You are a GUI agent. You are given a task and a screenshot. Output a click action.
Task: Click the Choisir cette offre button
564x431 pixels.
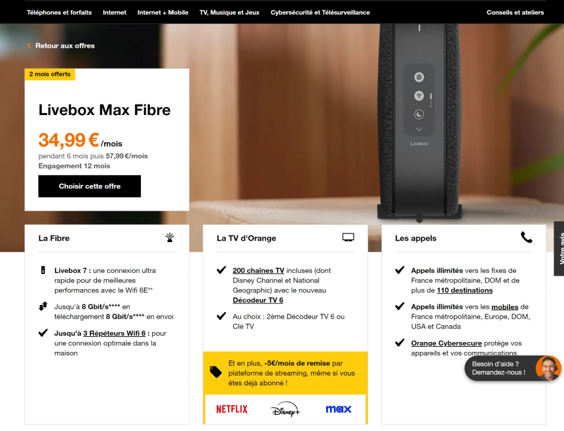click(90, 186)
